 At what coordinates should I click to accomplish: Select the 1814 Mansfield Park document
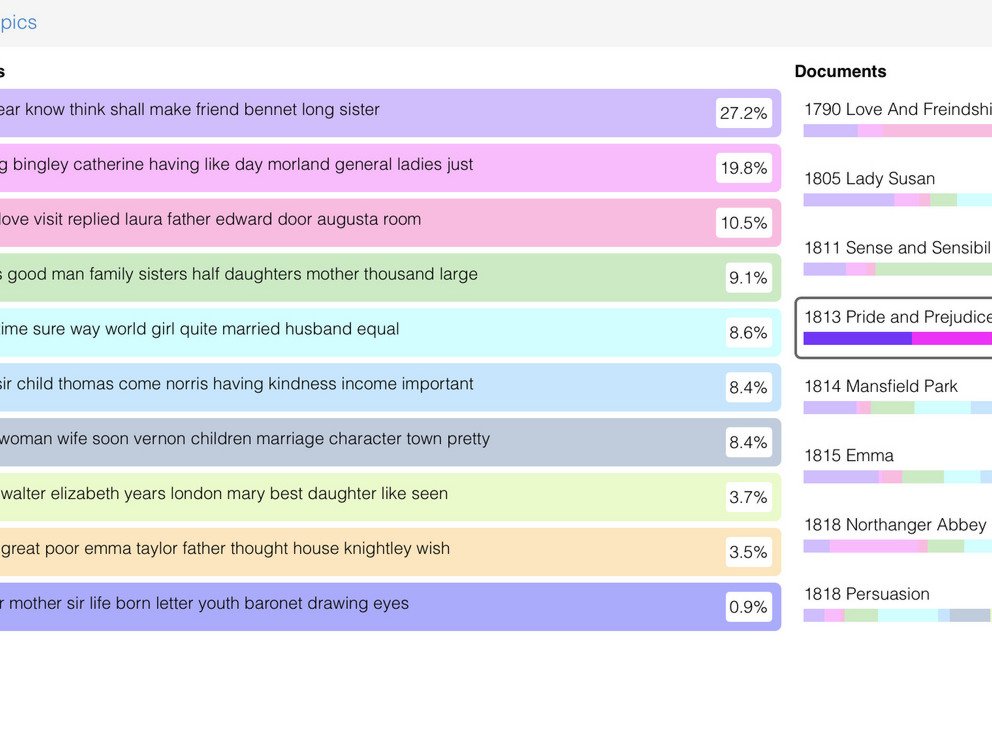[880, 387]
